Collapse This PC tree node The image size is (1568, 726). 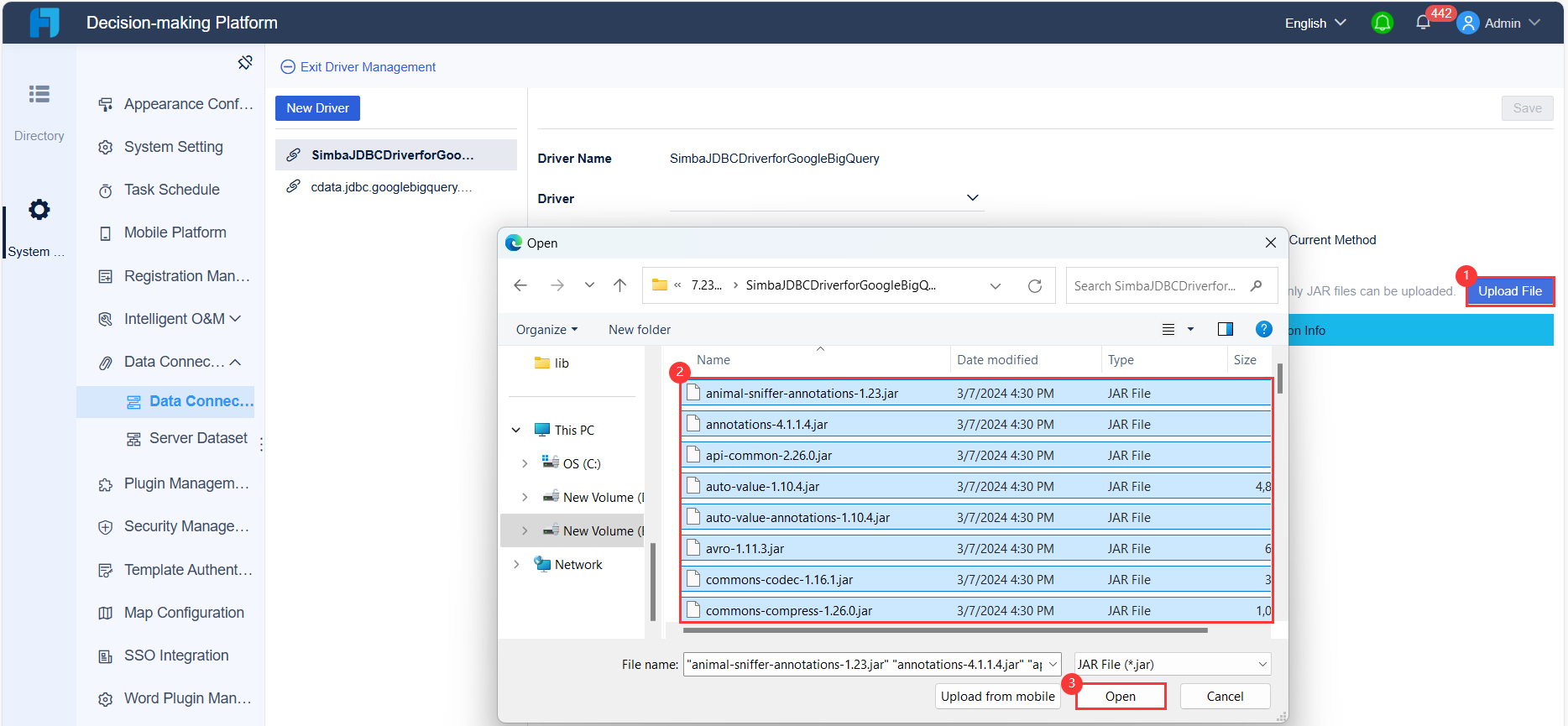[516, 430]
